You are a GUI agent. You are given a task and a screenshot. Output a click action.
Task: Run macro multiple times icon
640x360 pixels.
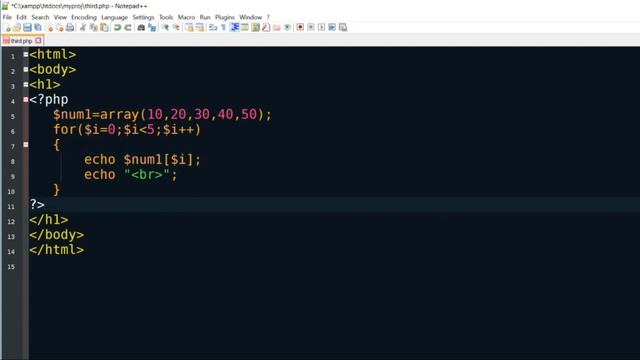pos(332,27)
